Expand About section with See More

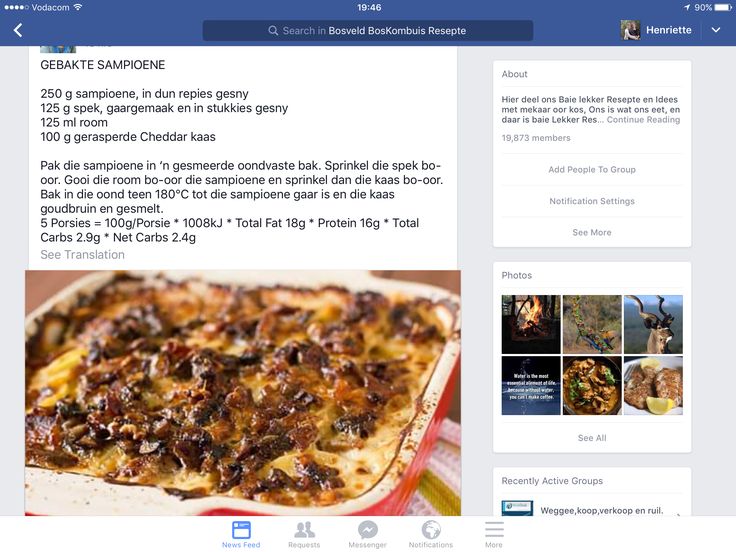(592, 232)
